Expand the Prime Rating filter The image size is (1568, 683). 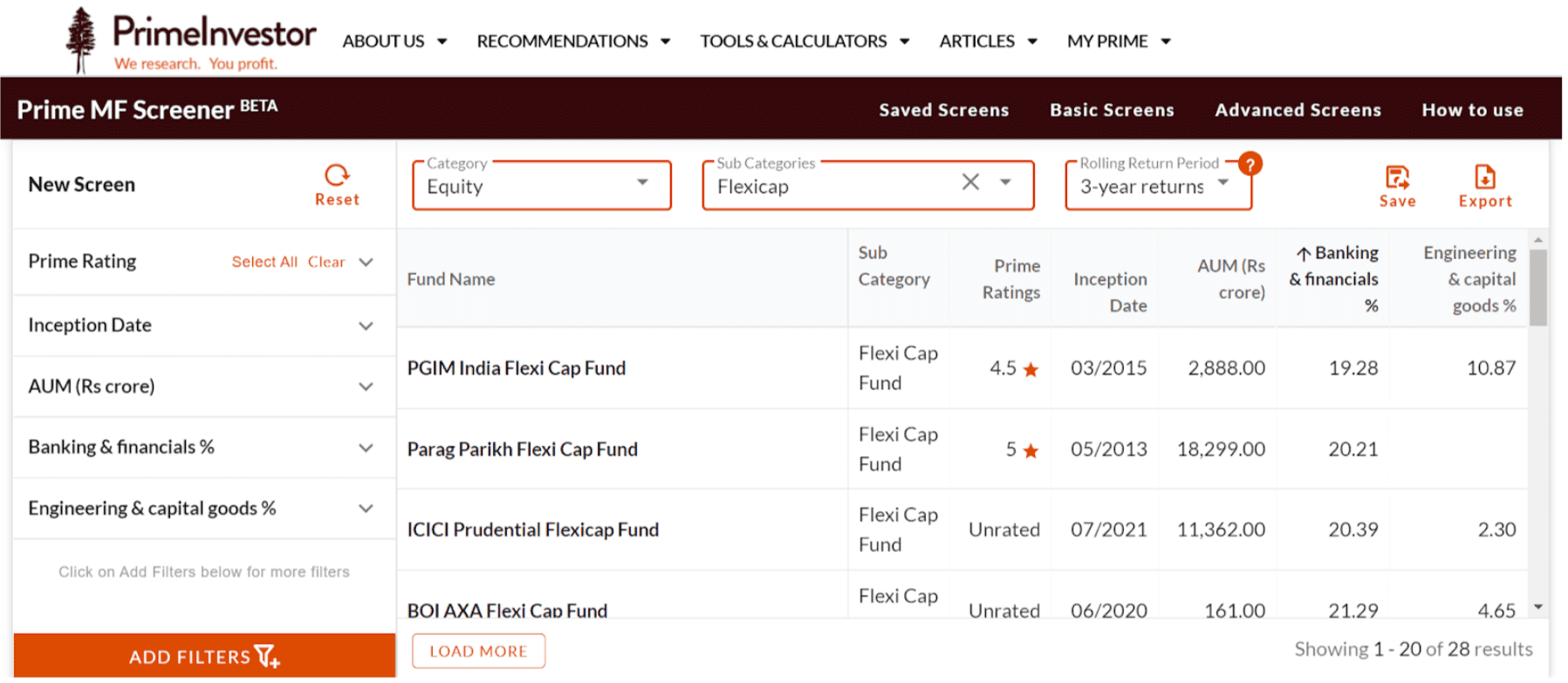pos(366,262)
